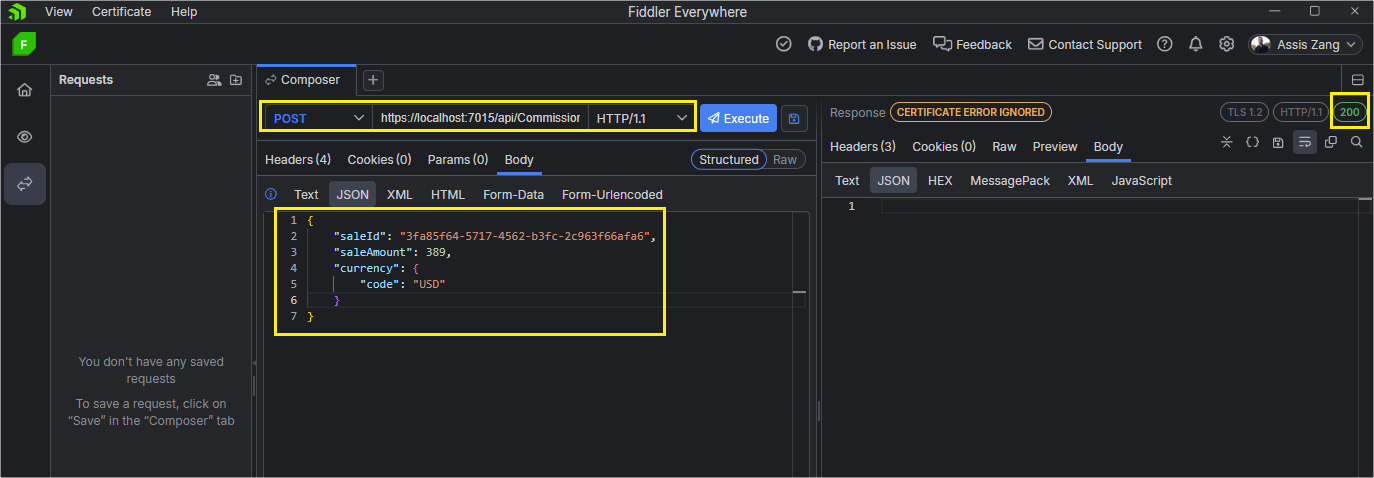Select JSON request body format
The height and width of the screenshot is (478, 1374).
click(353, 194)
